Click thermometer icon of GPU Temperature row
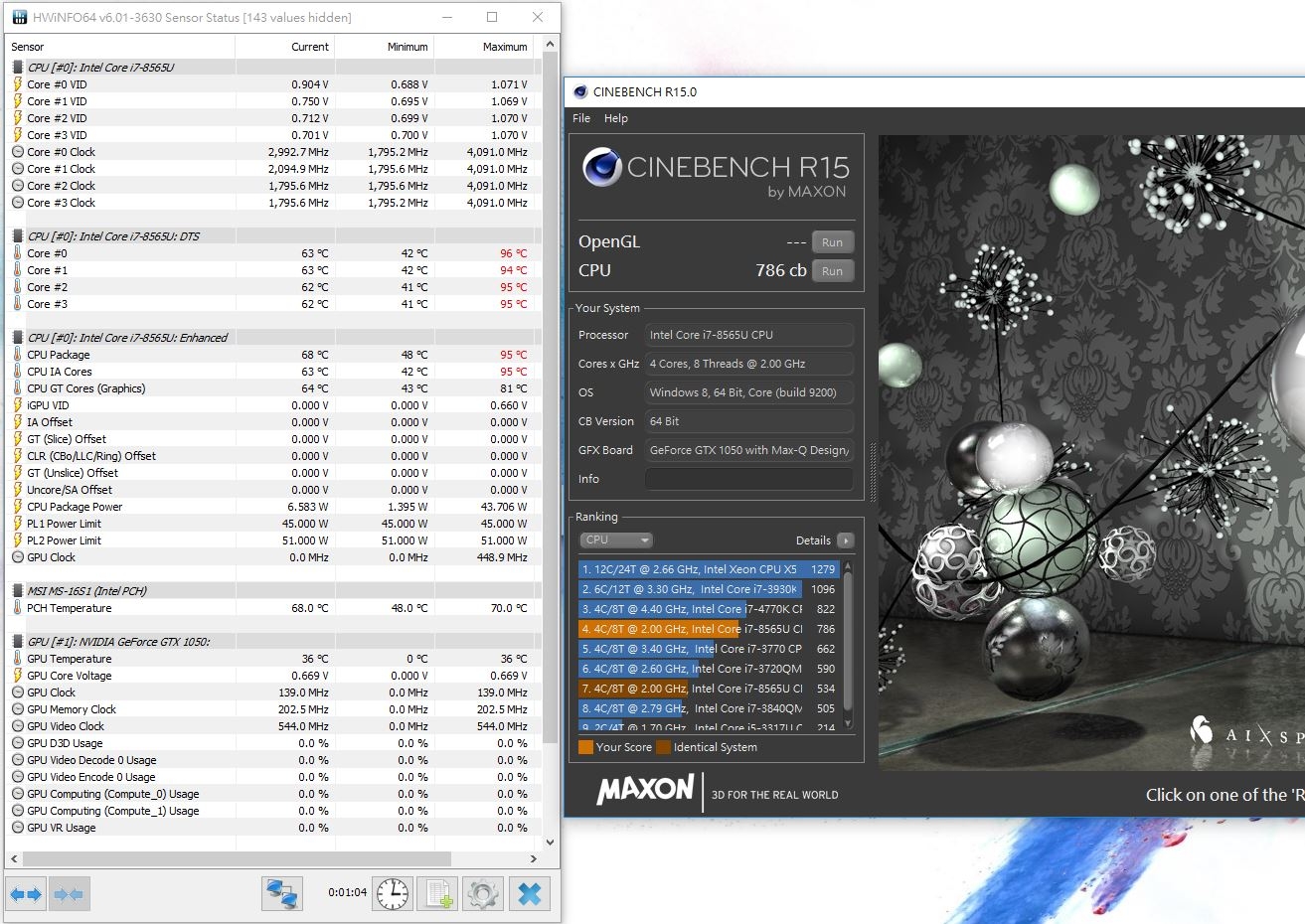The width and height of the screenshot is (1305, 924). (17, 659)
